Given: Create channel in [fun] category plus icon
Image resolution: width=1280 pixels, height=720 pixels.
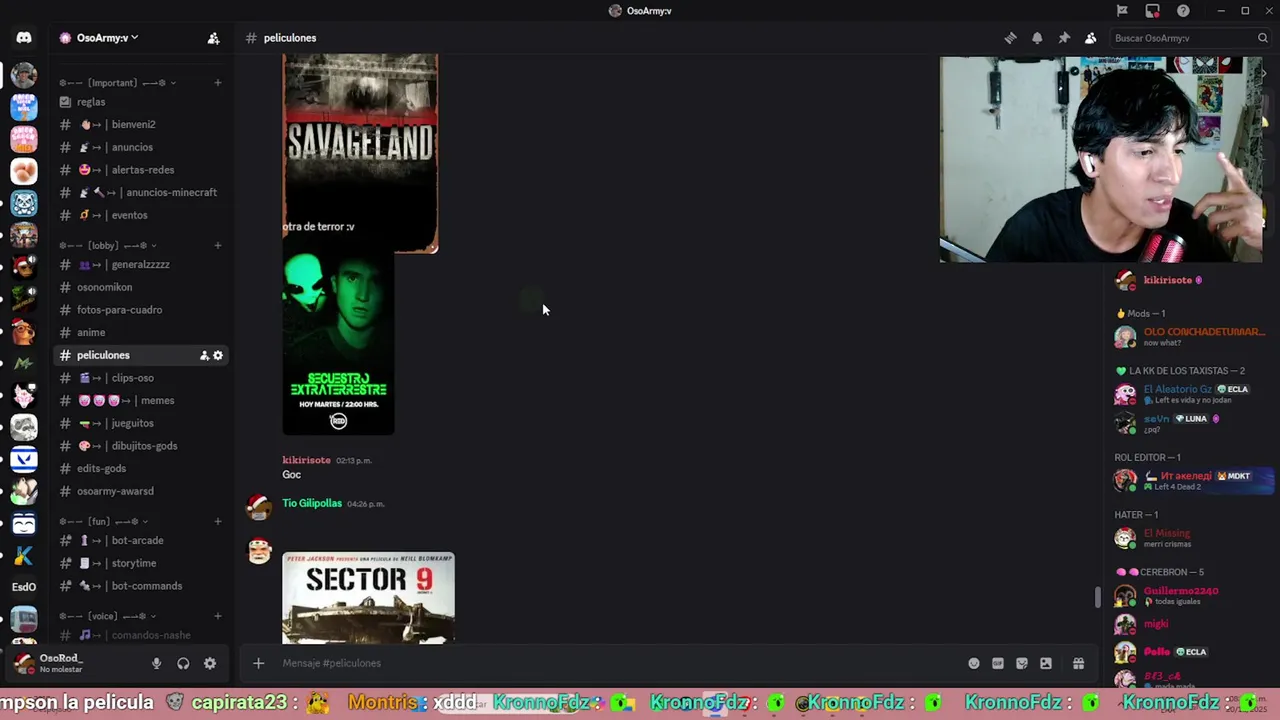Looking at the screenshot, I should [x=218, y=521].
